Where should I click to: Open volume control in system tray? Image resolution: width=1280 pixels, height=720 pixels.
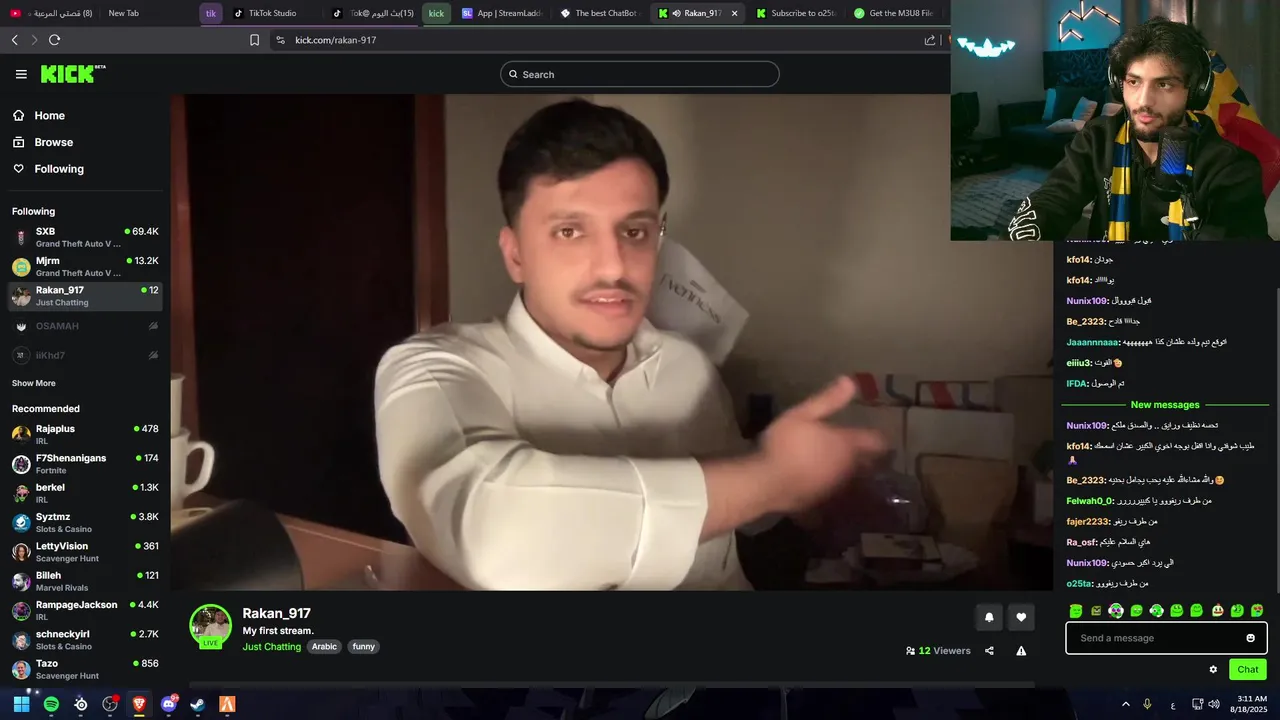click(1214, 704)
